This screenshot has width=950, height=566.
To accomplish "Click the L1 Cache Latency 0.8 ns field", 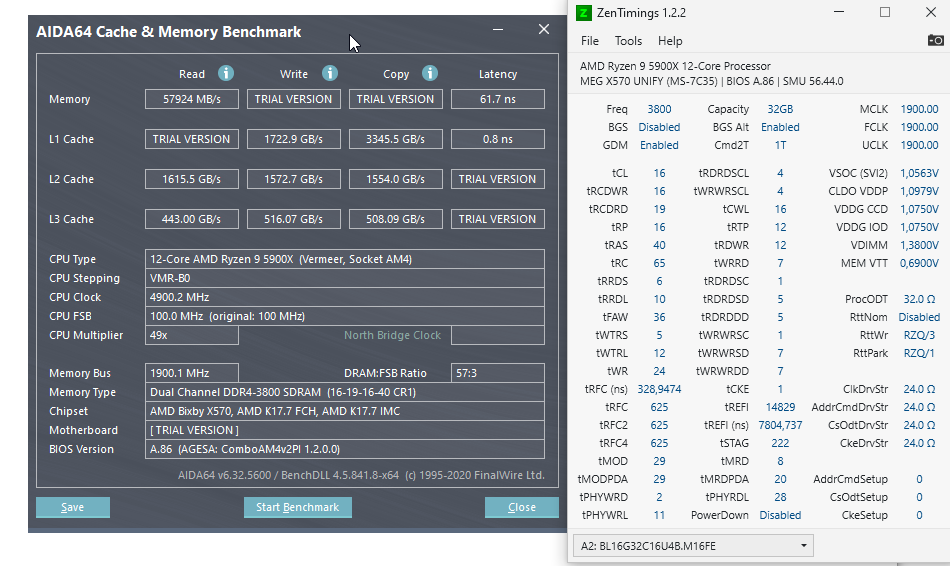I will 497,139.
